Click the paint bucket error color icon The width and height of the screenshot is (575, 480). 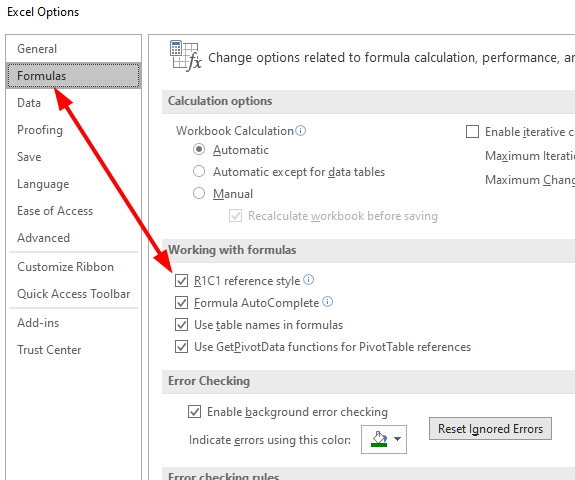pos(379,439)
